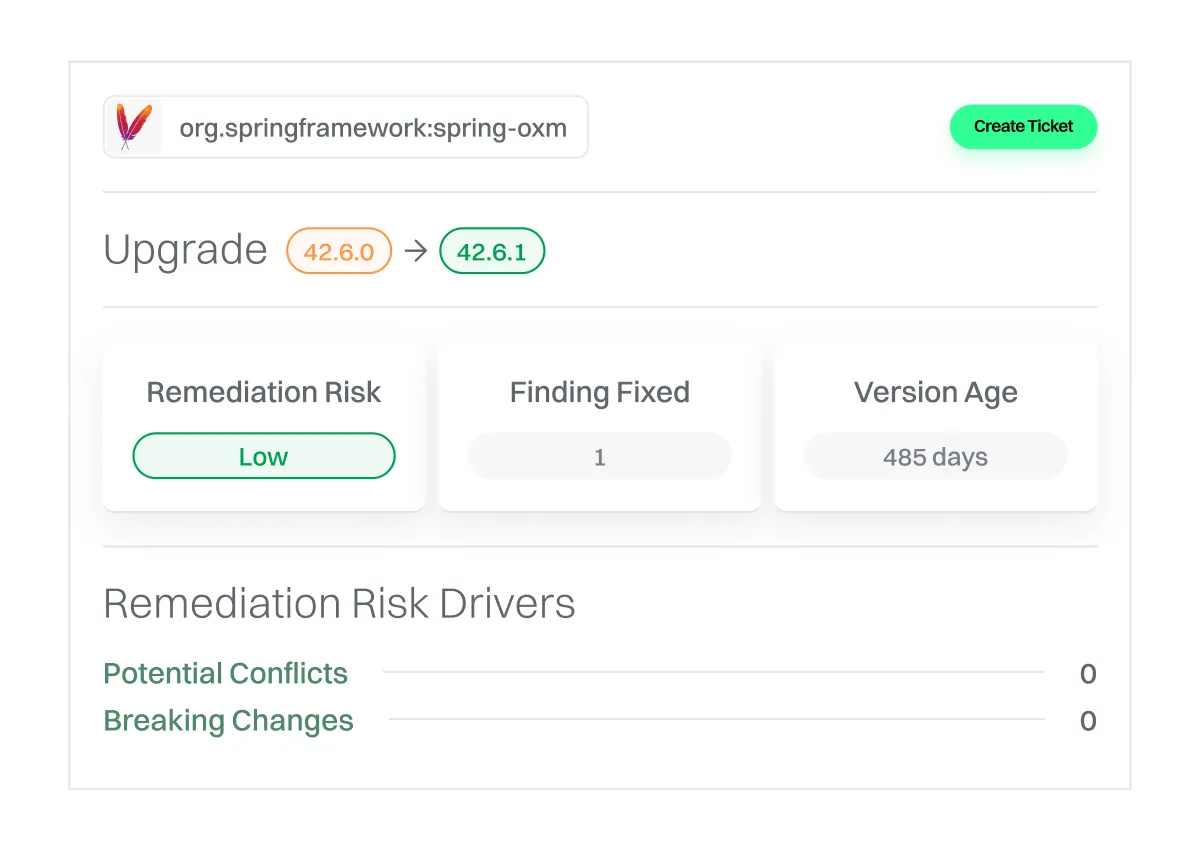Viewport: 1200px width, 850px height.
Task: Select the Breaking Changes label
Action: coord(228,721)
